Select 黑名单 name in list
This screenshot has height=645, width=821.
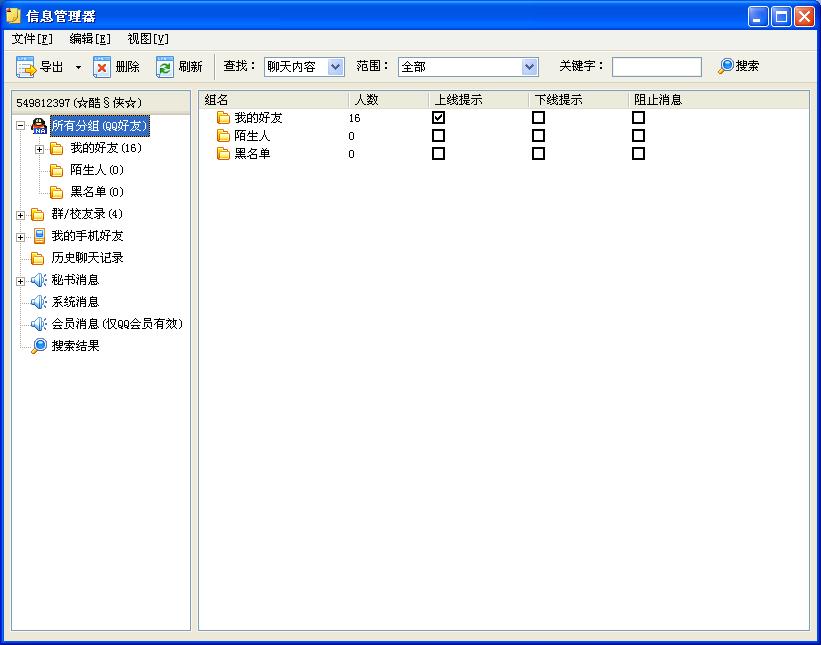tap(252, 153)
